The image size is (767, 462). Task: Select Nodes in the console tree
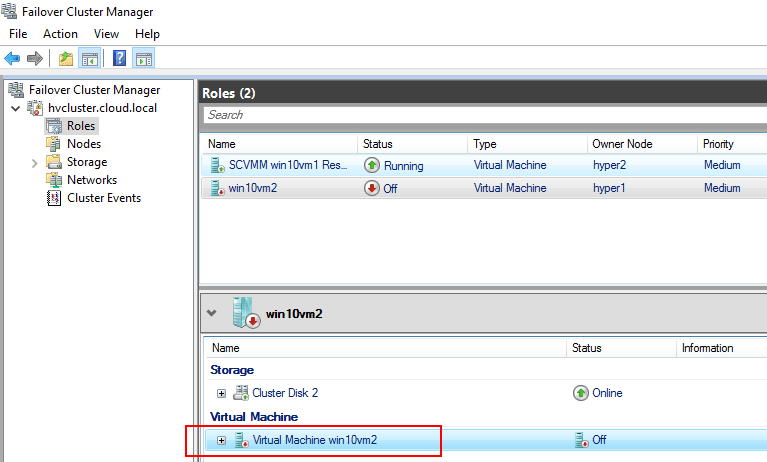coord(84,144)
